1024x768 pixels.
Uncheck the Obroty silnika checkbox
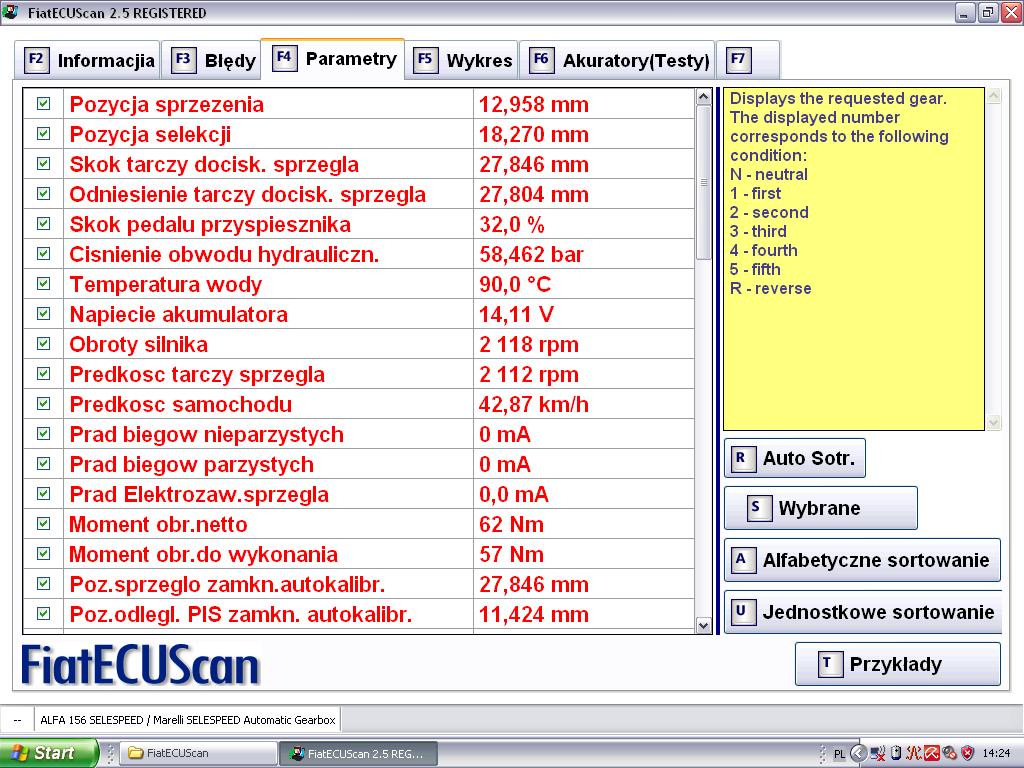click(44, 344)
